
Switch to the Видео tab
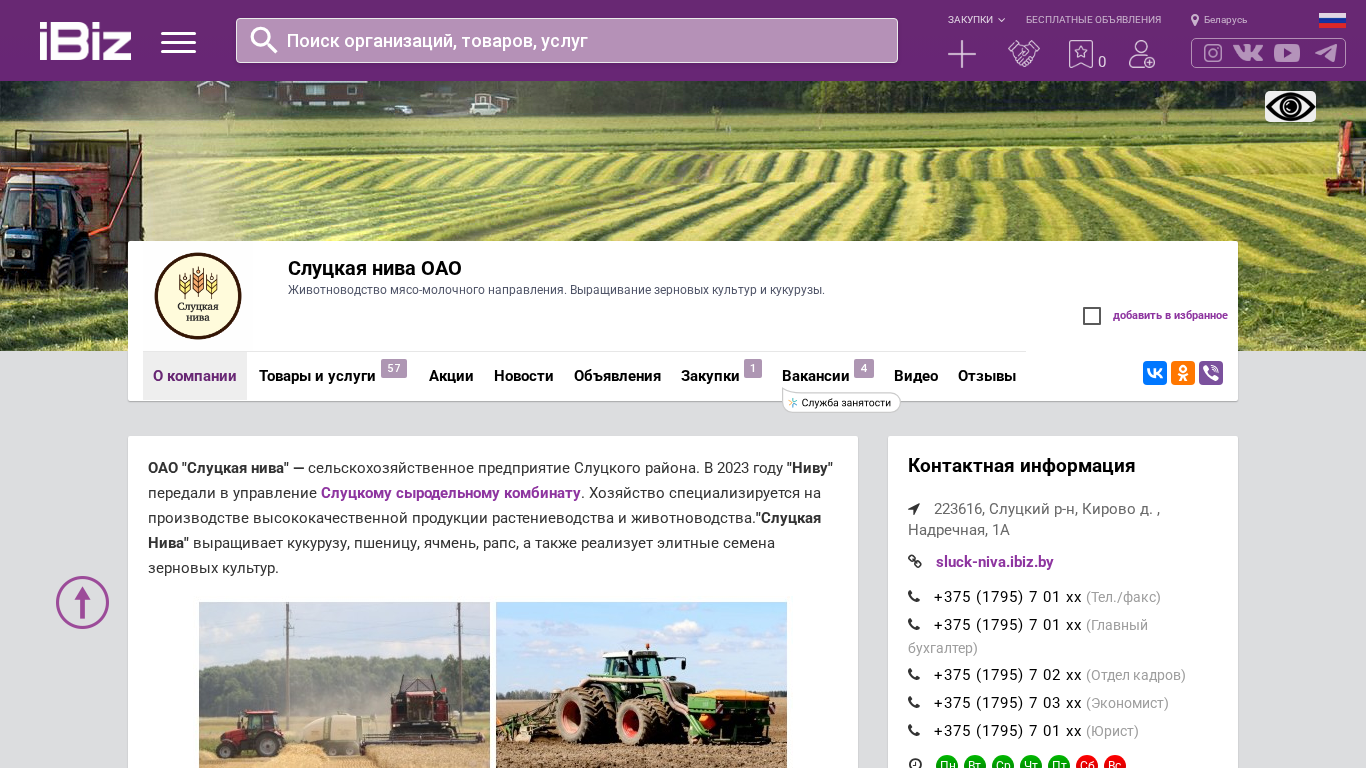[x=916, y=376]
